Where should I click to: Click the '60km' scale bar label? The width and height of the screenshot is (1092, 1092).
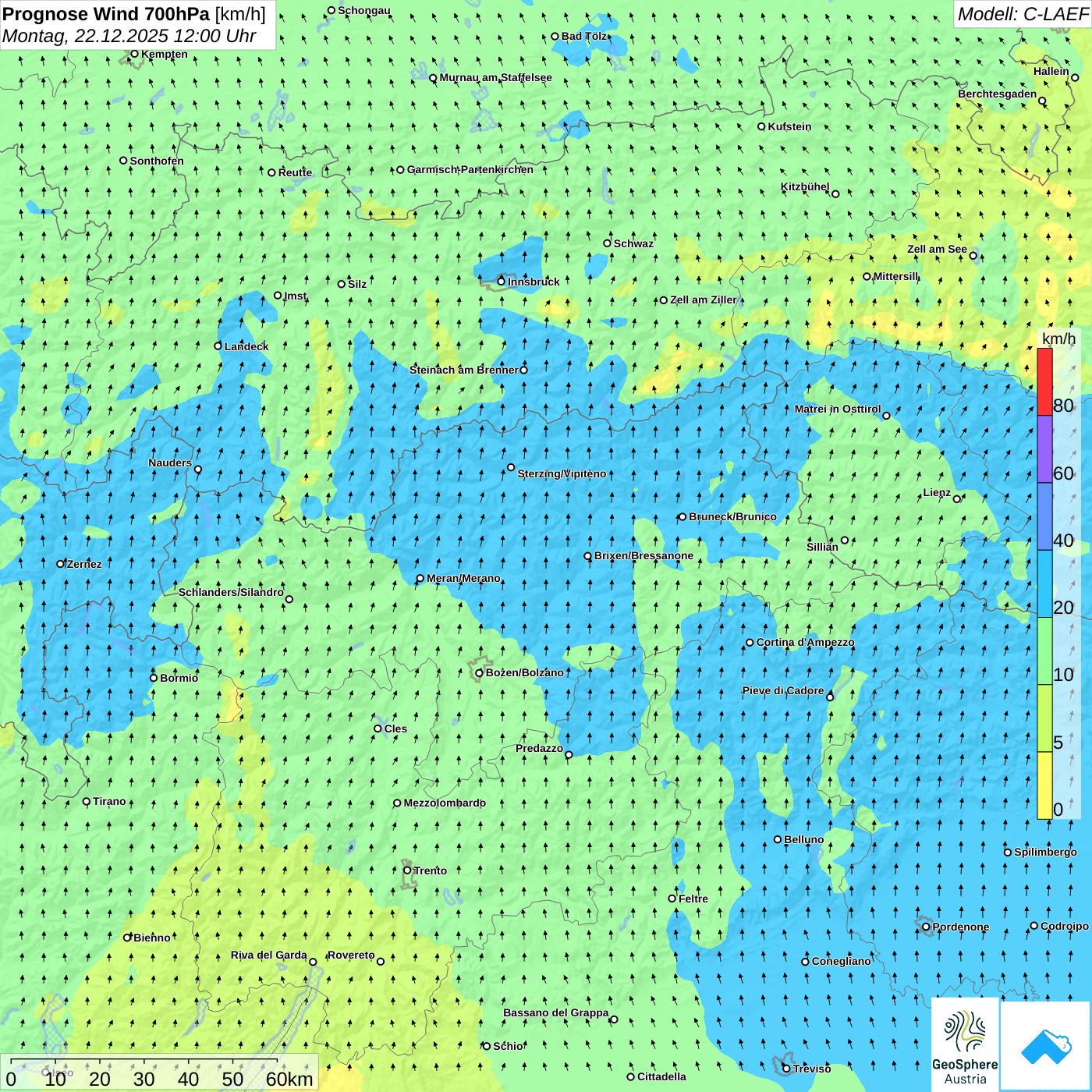point(289,1079)
